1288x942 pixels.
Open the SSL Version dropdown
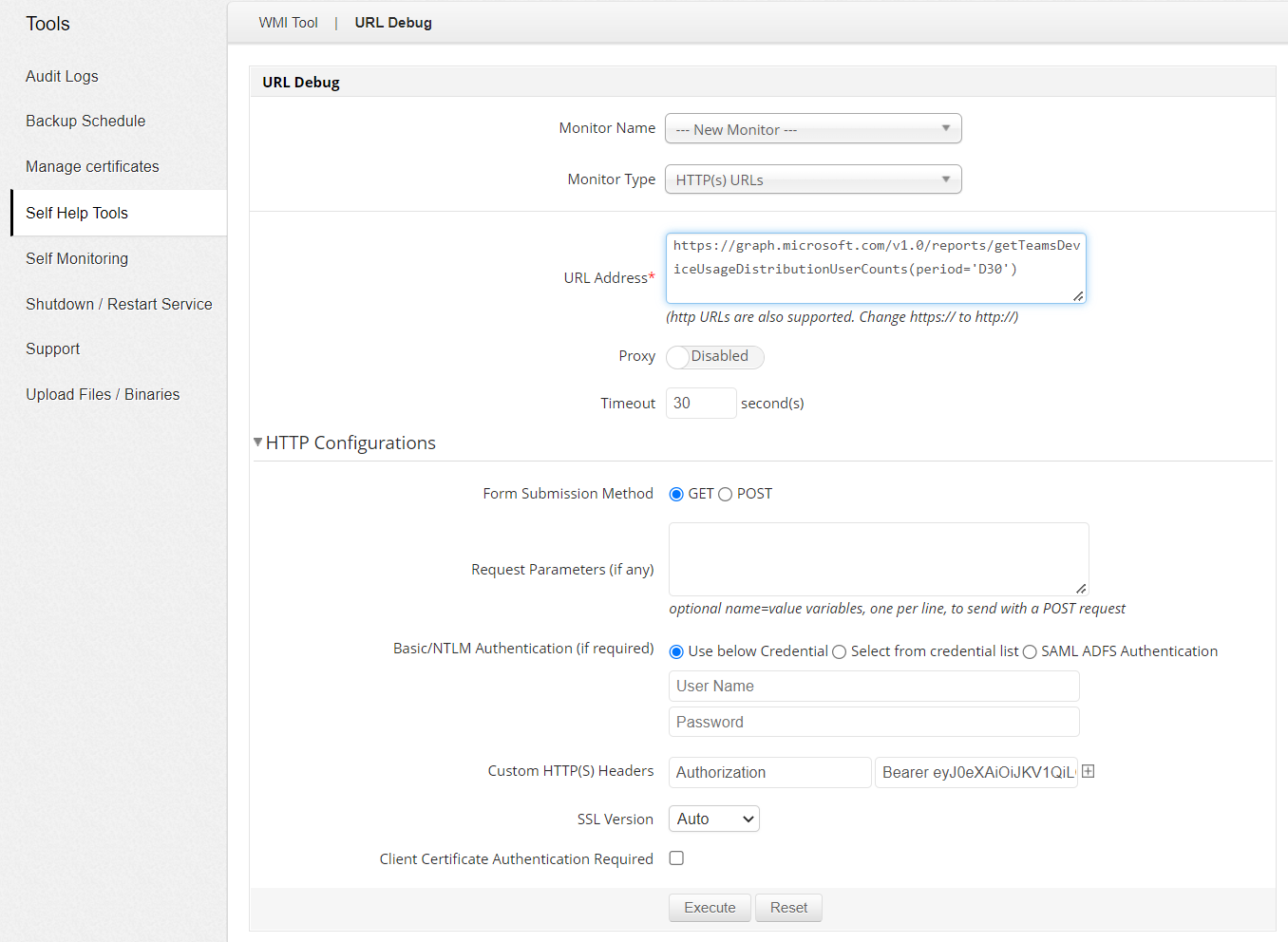click(x=714, y=819)
